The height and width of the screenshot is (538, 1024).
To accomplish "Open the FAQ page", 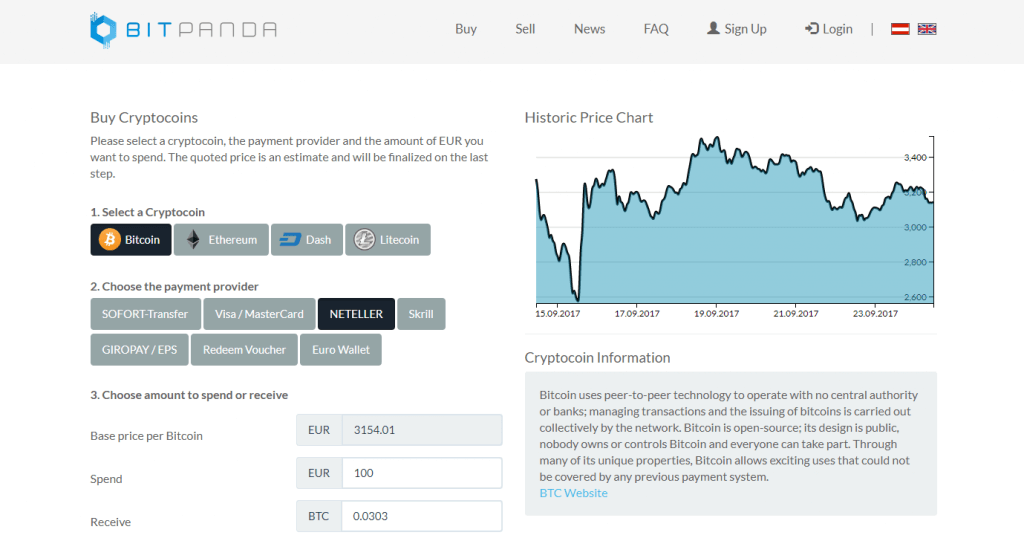I will (656, 29).
